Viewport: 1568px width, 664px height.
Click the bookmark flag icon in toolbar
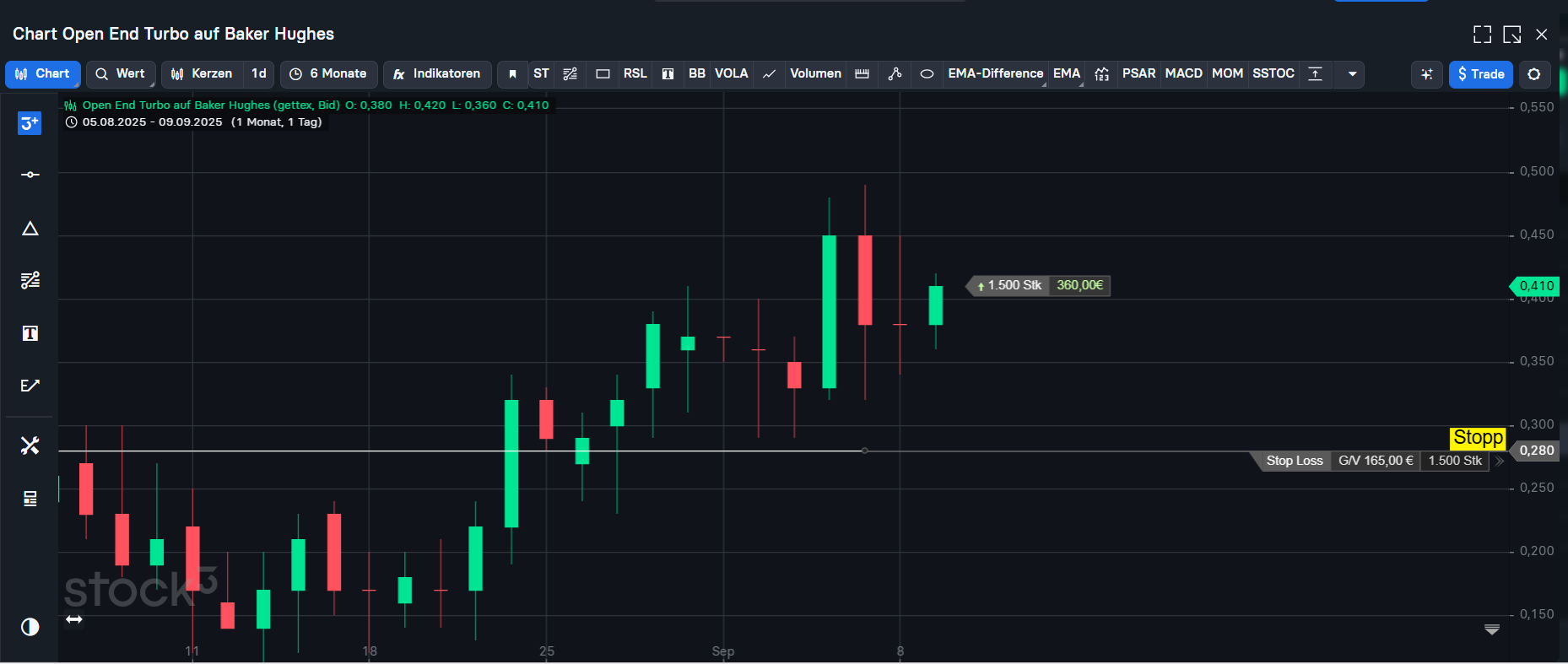pos(512,74)
